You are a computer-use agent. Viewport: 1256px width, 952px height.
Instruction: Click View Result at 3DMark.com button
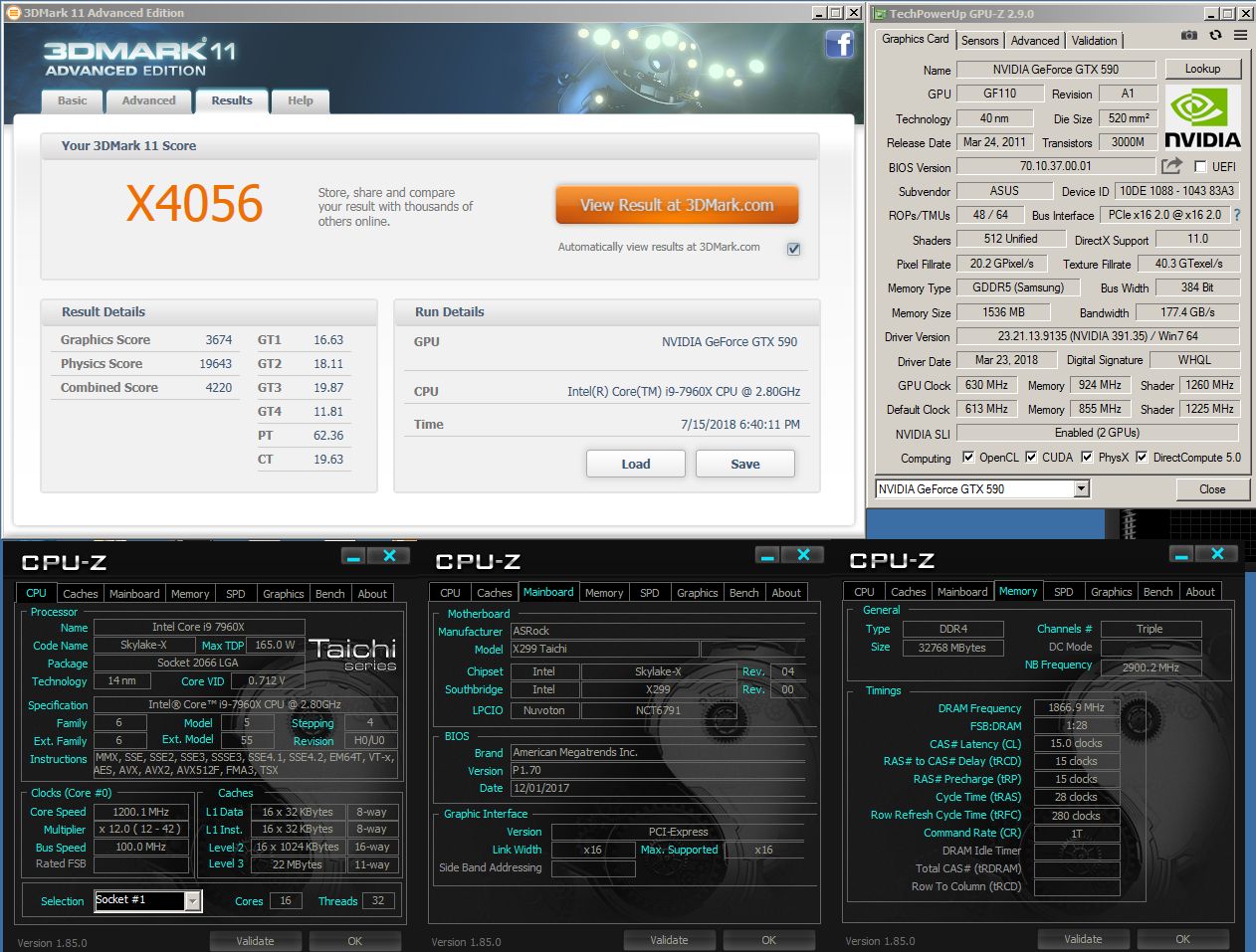click(x=677, y=205)
